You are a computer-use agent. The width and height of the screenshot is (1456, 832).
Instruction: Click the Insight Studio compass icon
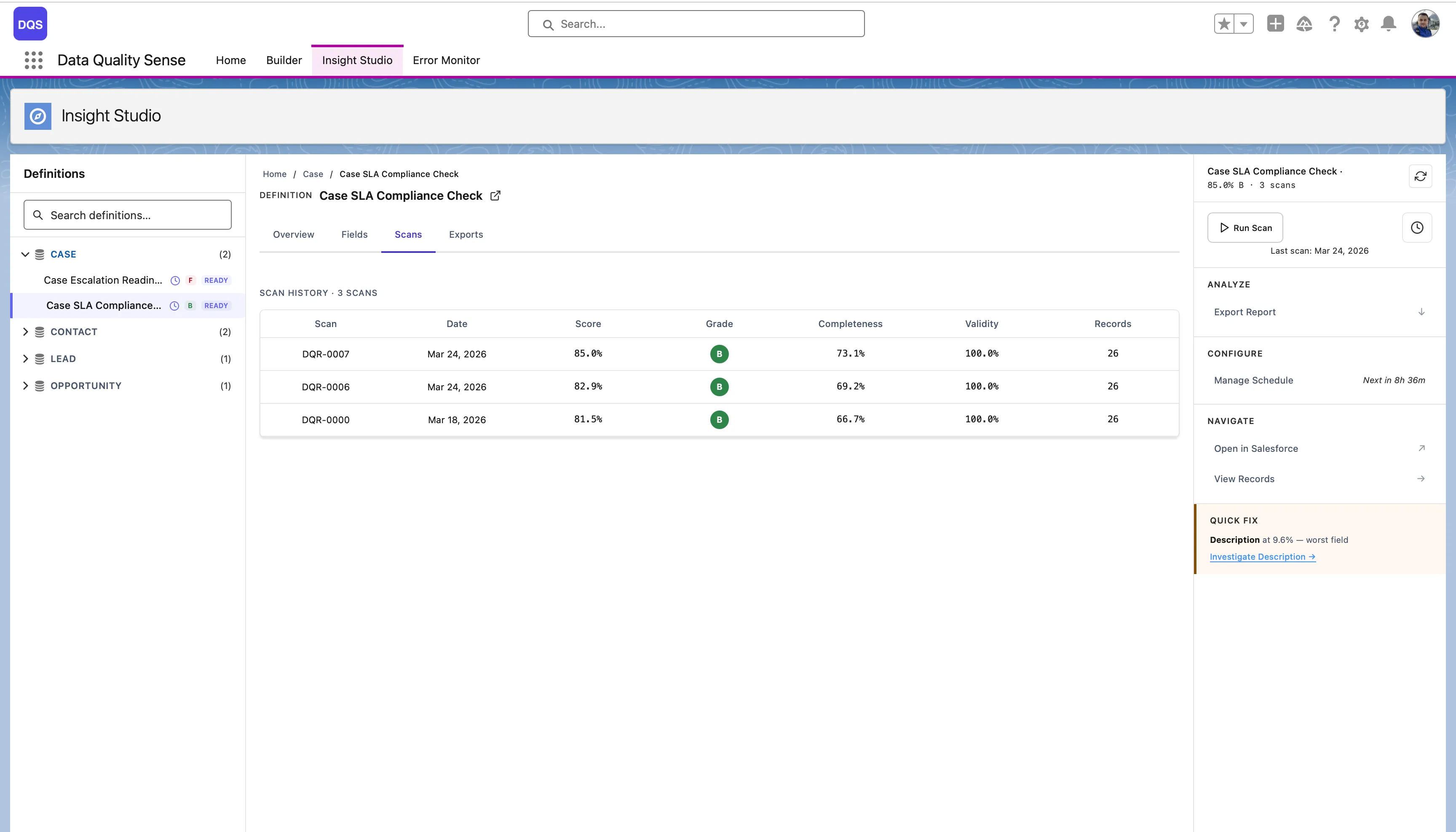point(37,115)
